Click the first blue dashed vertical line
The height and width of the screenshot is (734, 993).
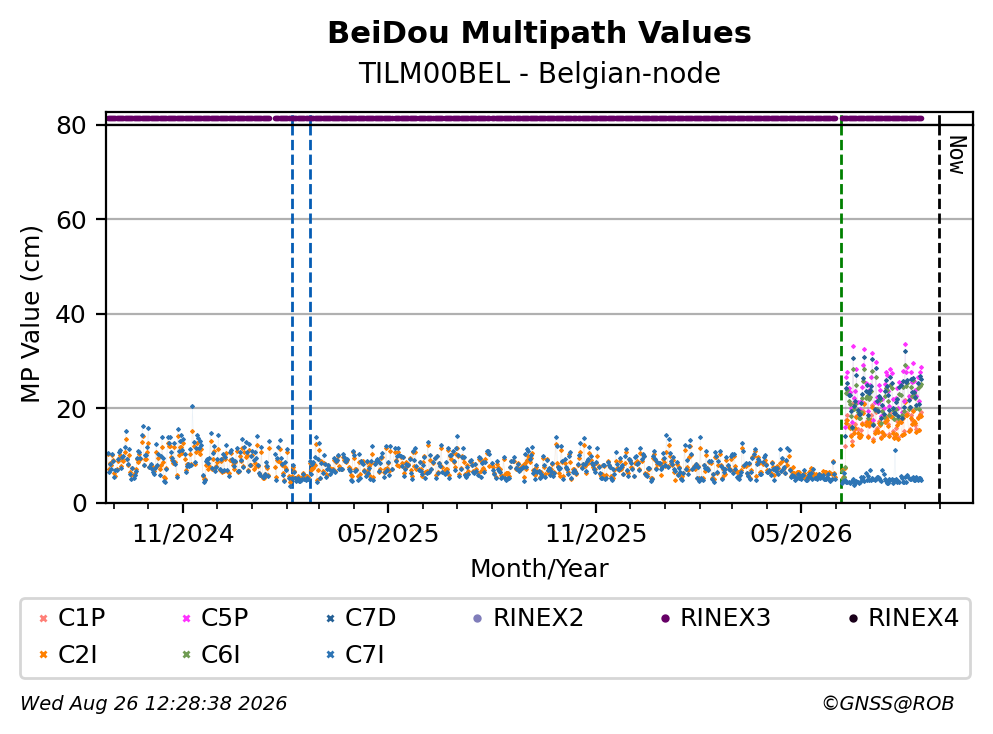pyautogui.click(x=292, y=310)
